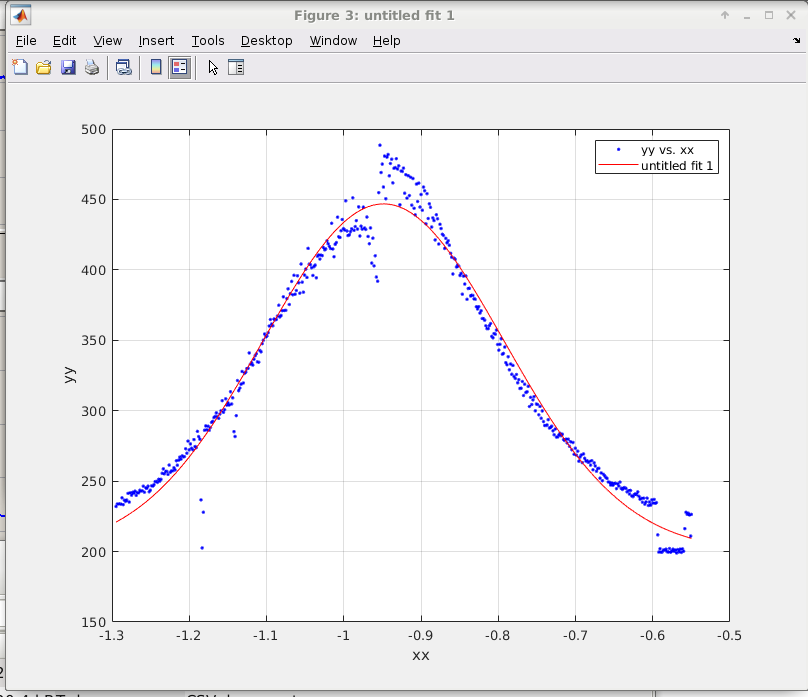Viewport: 808px width, 697px height.
Task: Open the File menu
Action: (26, 41)
